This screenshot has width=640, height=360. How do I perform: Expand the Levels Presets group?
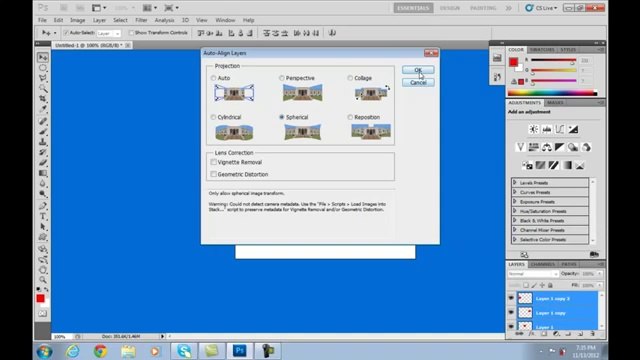pos(515,182)
